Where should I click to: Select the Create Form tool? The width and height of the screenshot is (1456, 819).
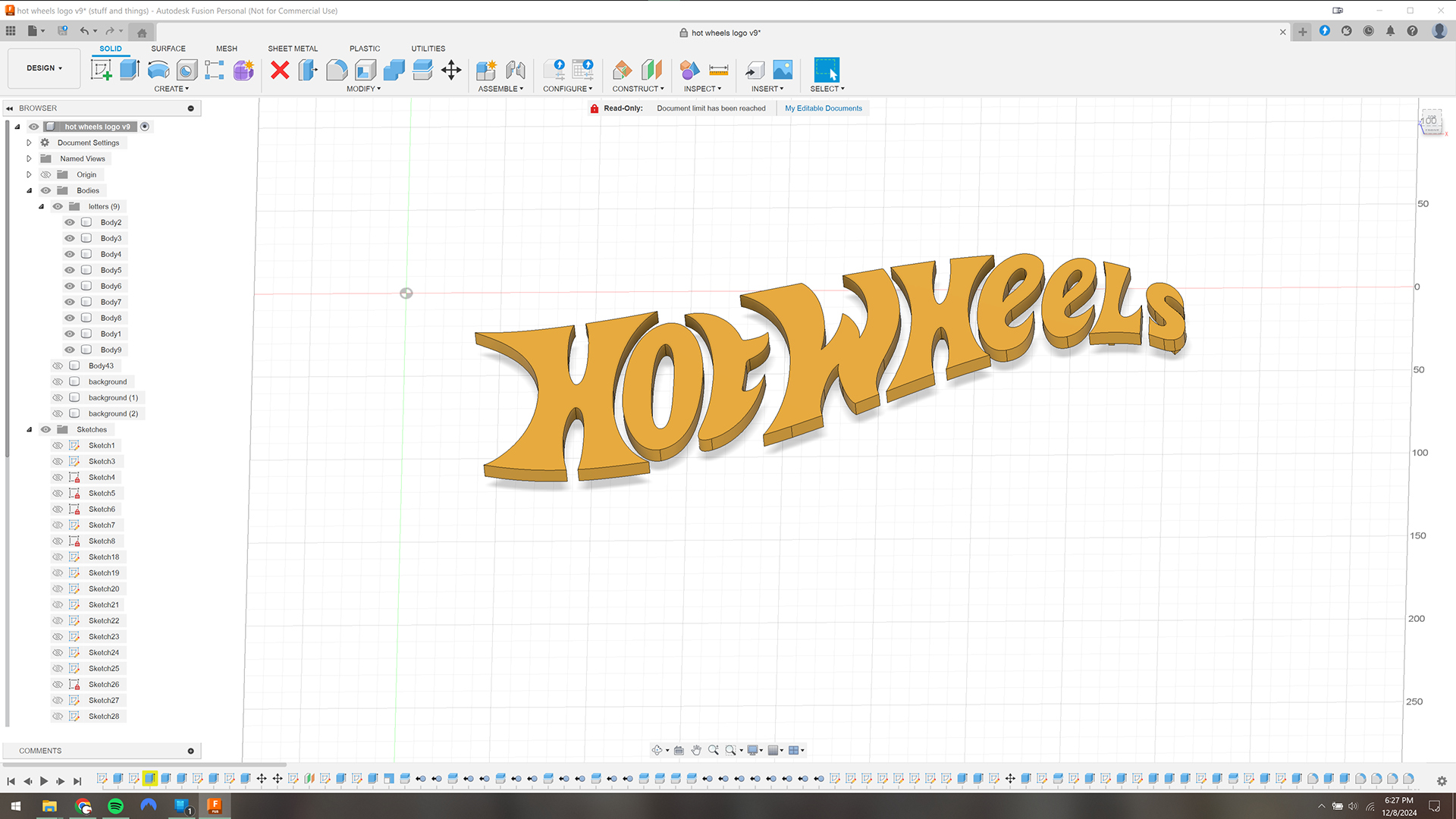243,71
